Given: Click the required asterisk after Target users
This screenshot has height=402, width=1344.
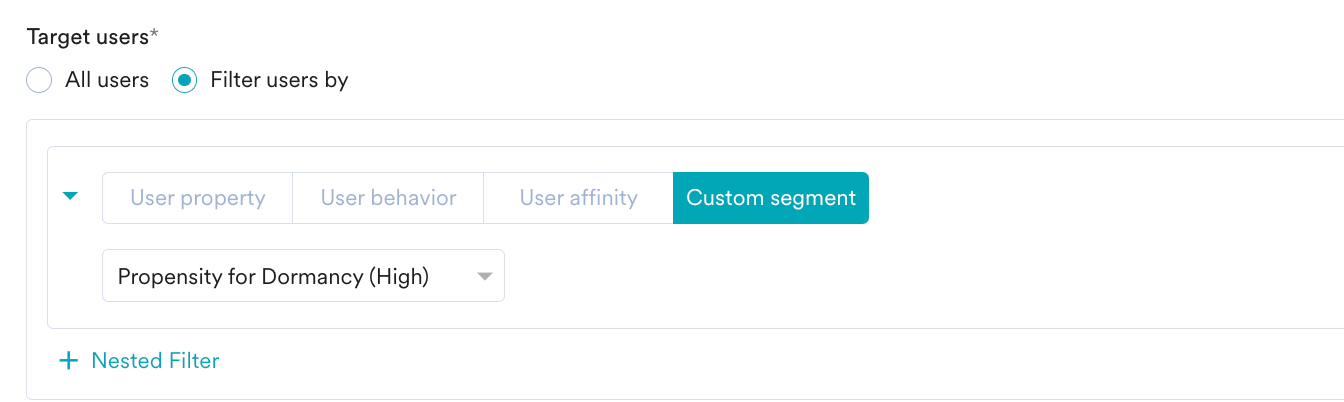Looking at the screenshot, I should pos(155,35).
